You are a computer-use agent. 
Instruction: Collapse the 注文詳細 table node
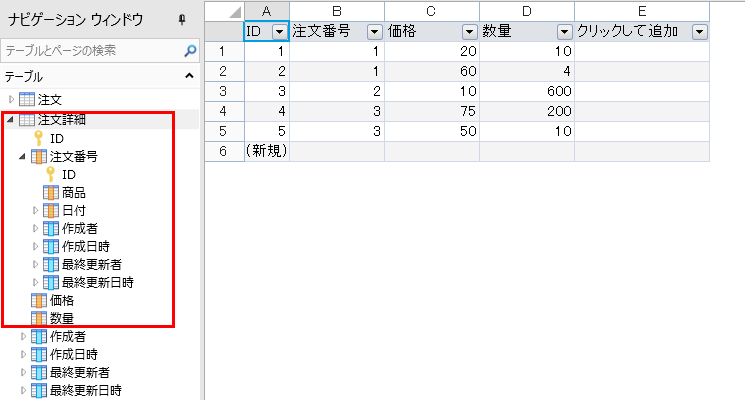(x=10, y=120)
